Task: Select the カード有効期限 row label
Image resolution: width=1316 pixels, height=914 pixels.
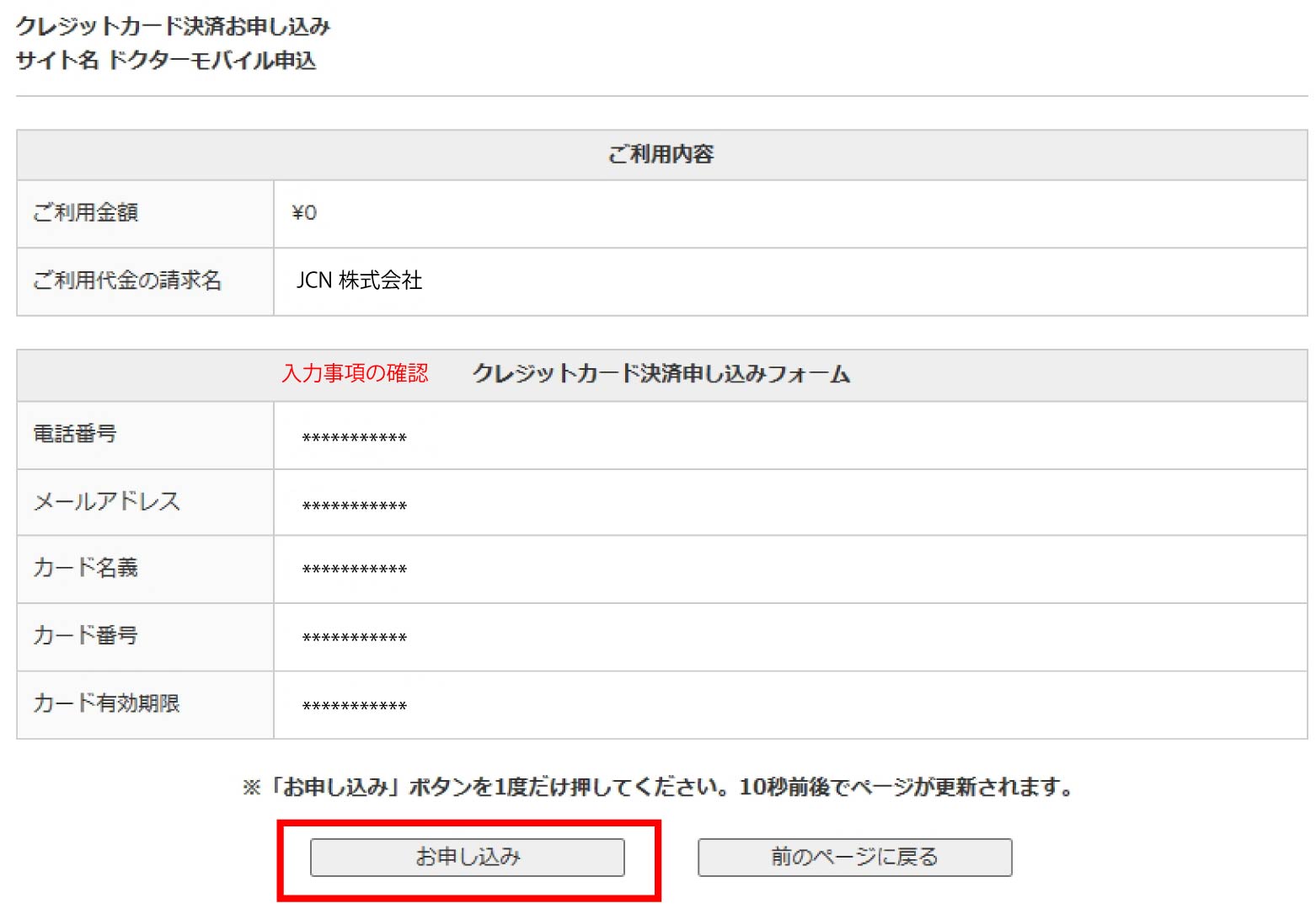Action: [x=106, y=703]
